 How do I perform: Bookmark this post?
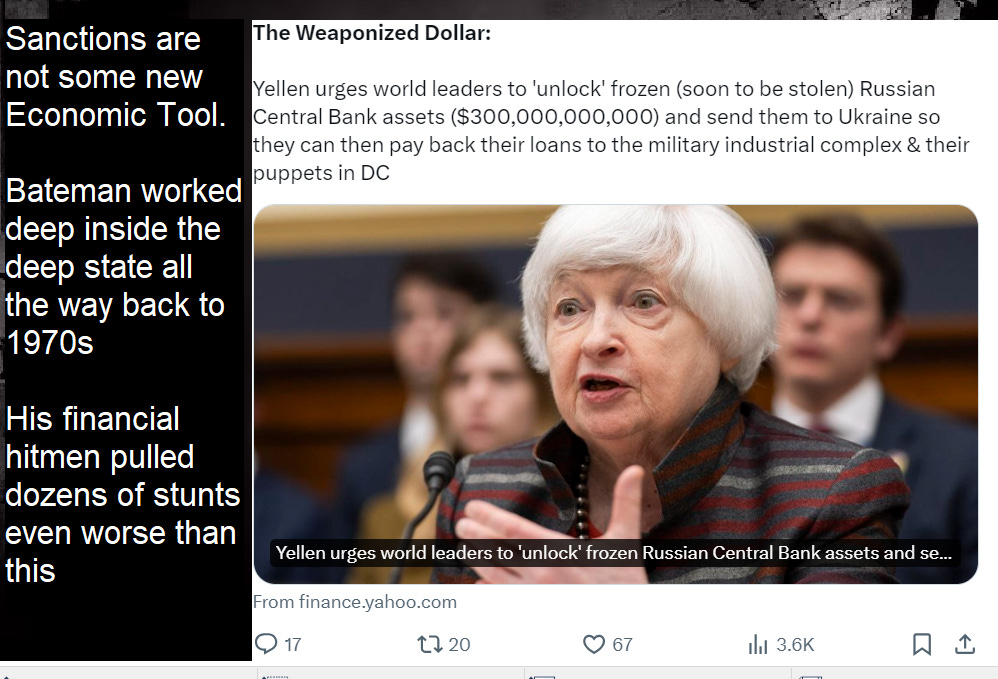(x=922, y=644)
